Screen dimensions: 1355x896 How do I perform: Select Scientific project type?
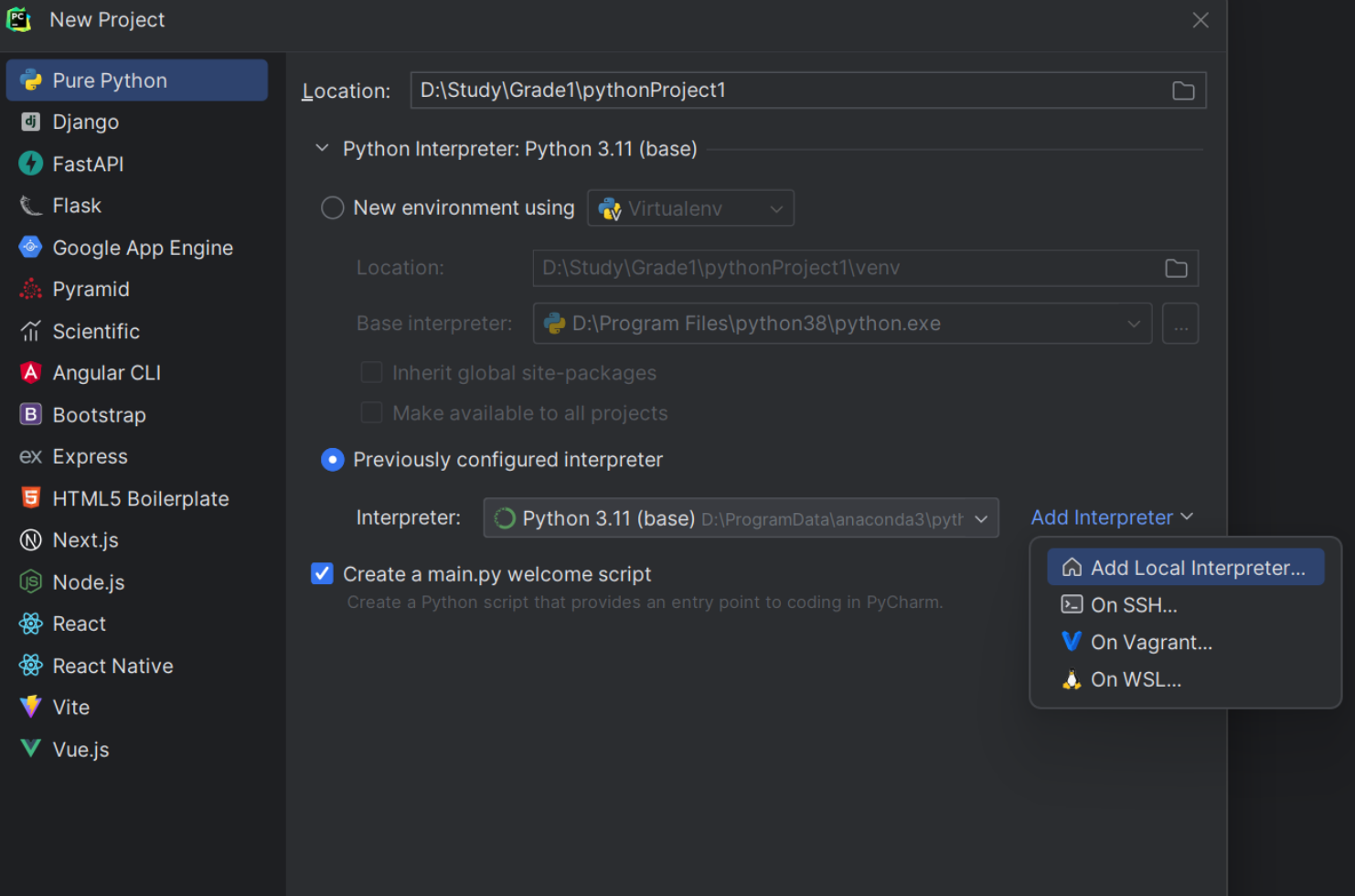137,331
